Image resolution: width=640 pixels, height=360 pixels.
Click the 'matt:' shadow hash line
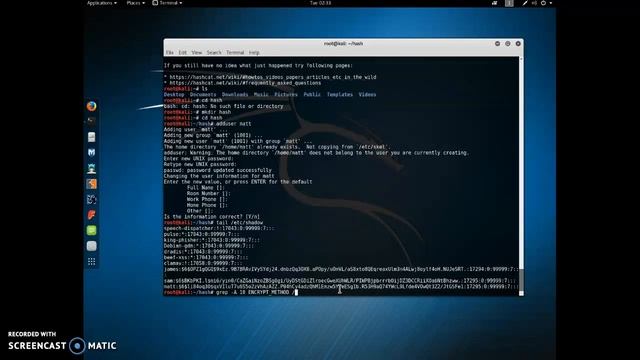pos(341,287)
